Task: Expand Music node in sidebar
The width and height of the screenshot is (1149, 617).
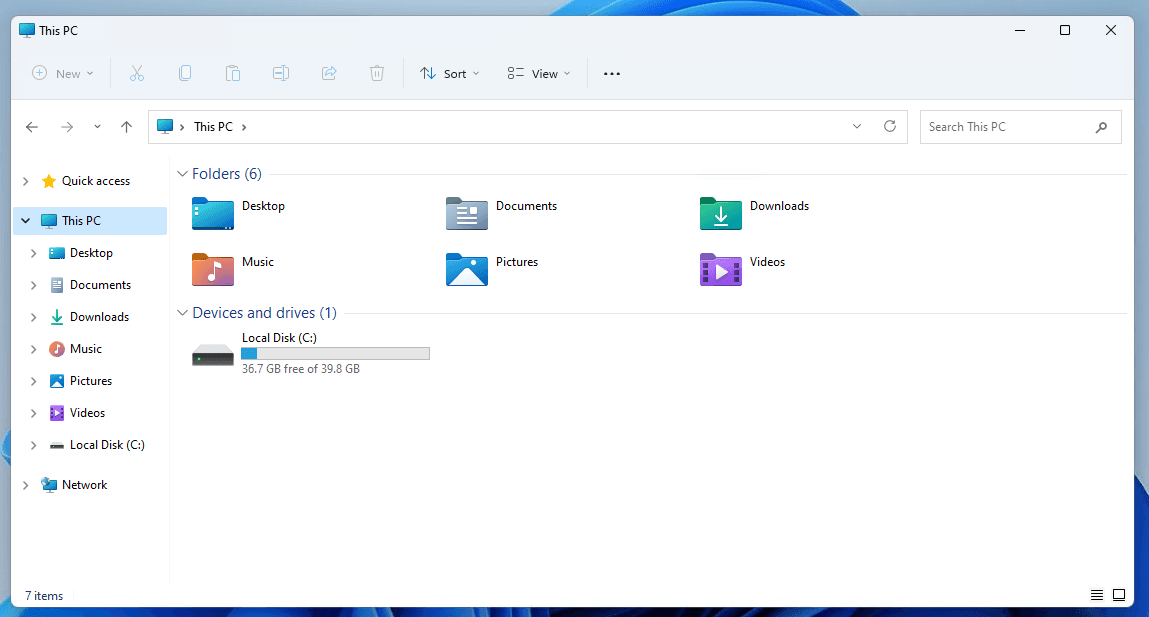Action: point(33,350)
